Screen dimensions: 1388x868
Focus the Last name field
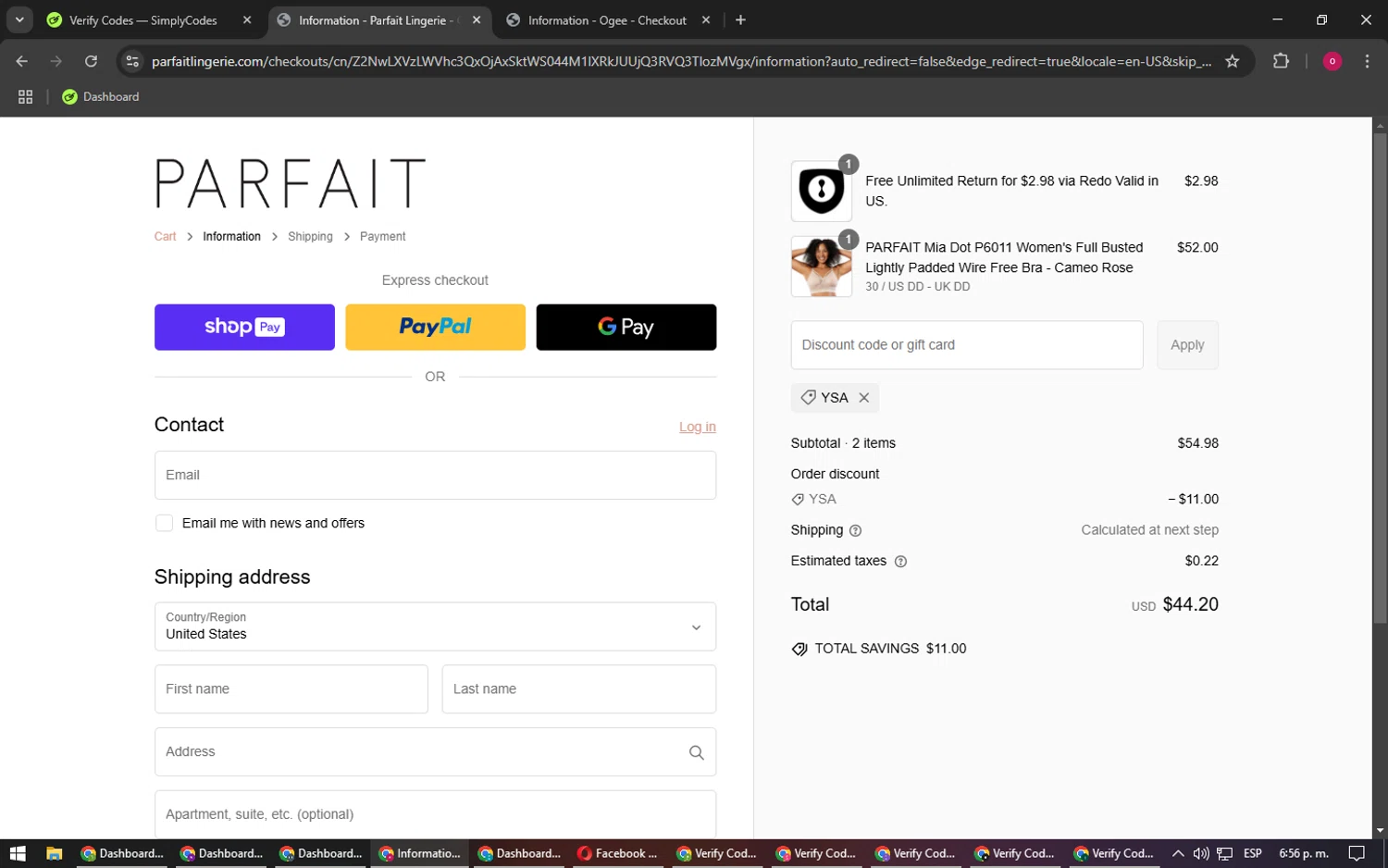click(578, 689)
